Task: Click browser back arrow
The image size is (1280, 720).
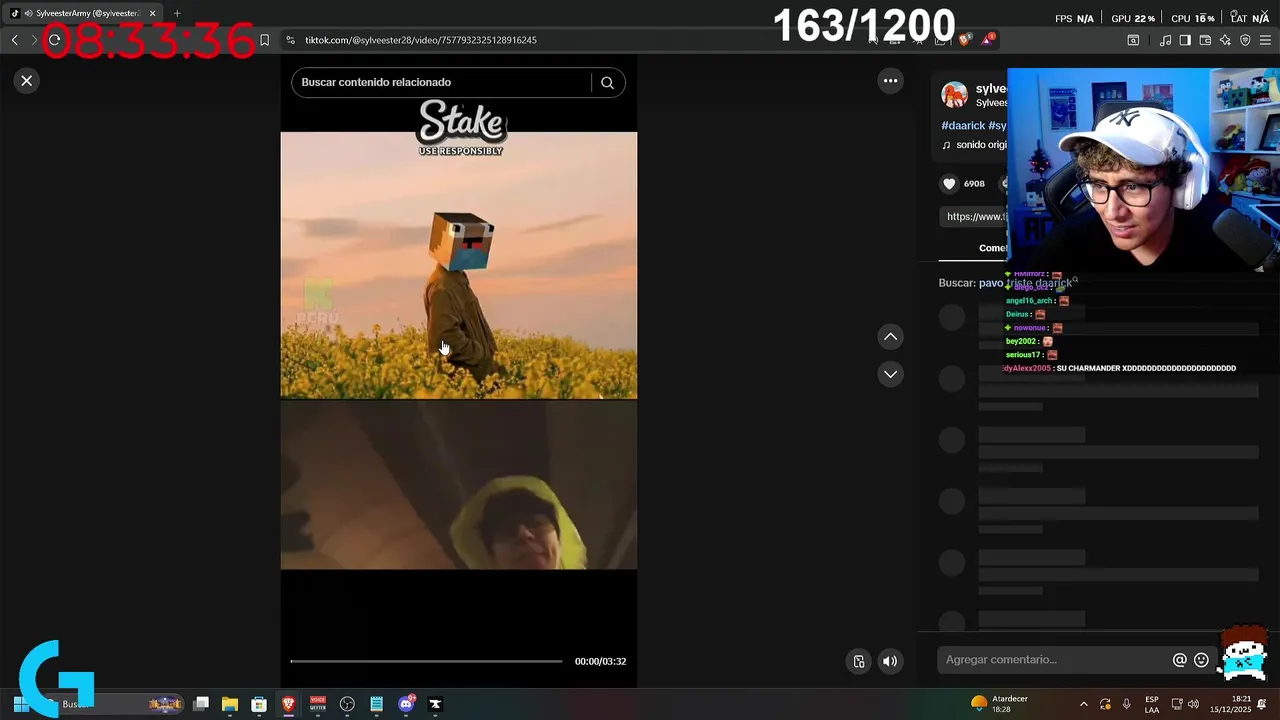Action: click(14, 40)
